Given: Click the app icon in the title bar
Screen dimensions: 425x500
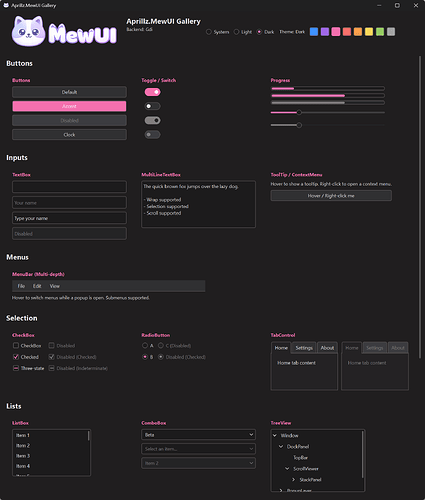Looking at the screenshot, I should 6,5.
